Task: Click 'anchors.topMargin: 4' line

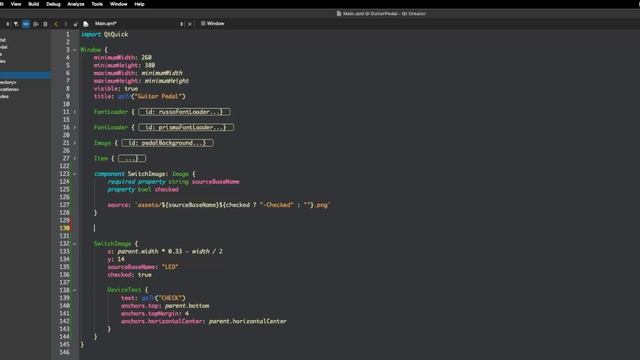Action: [155, 313]
